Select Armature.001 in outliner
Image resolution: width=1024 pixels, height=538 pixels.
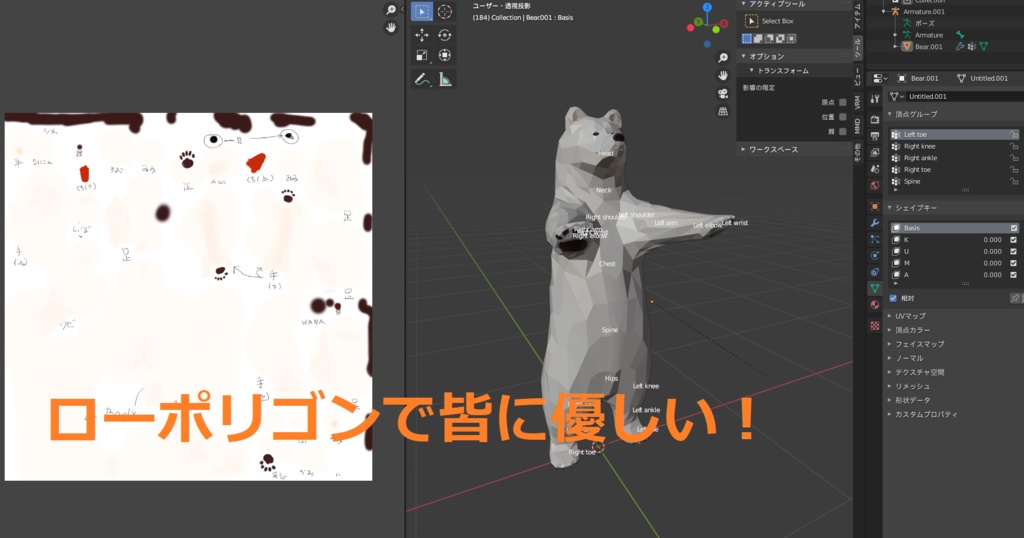pos(923,12)
